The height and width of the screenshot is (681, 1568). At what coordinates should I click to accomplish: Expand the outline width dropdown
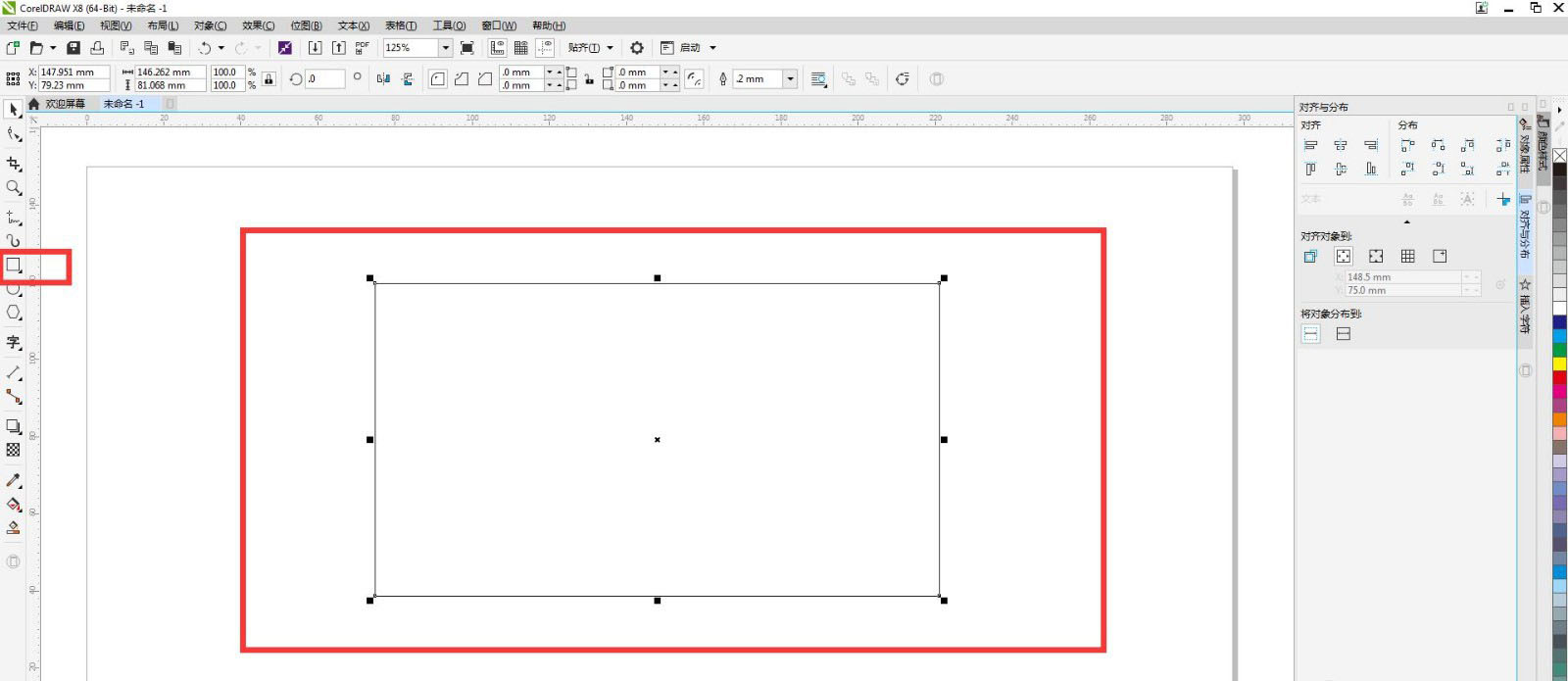790,79
